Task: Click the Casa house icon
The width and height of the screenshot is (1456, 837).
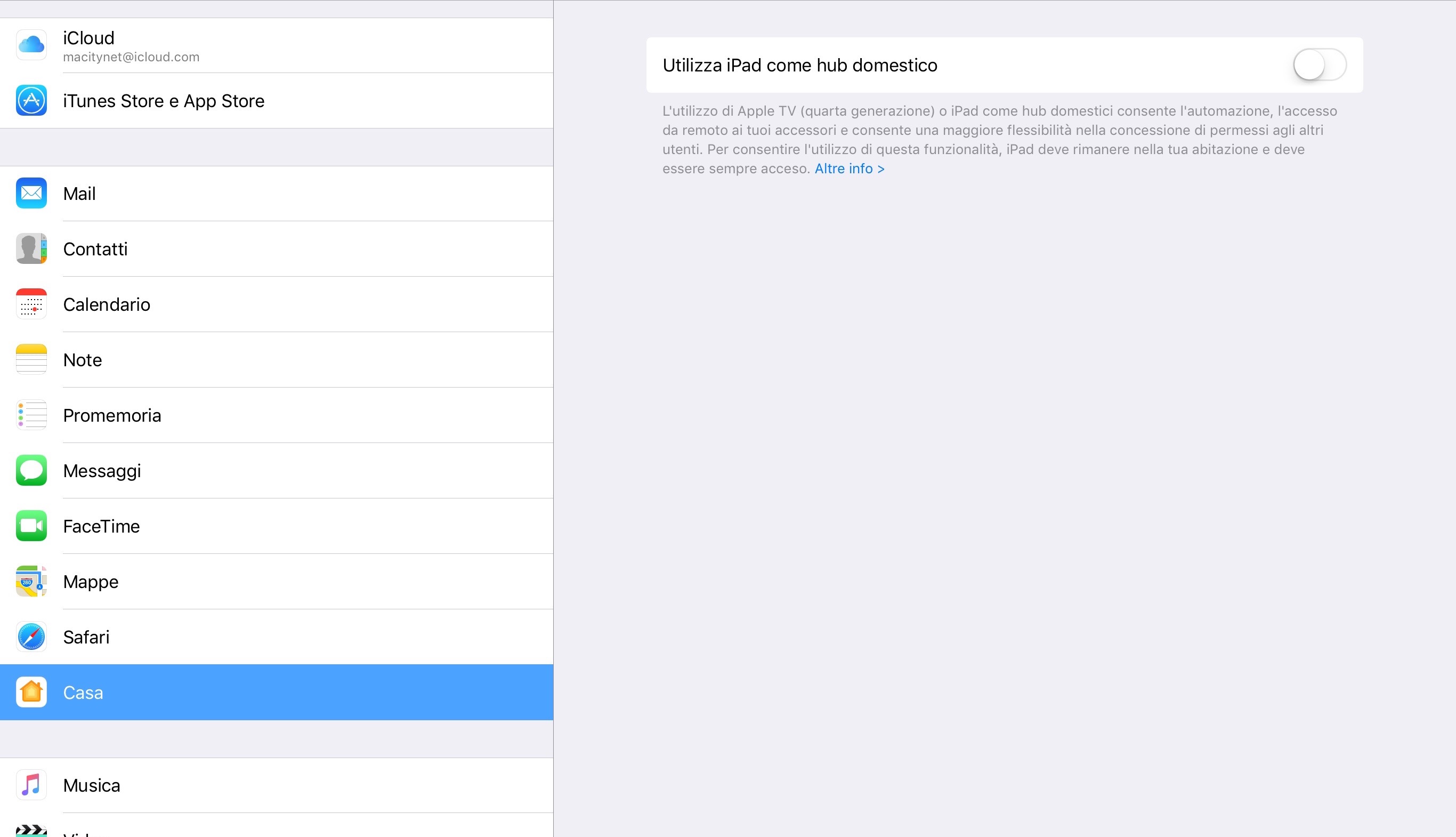Action: (31, 692)
